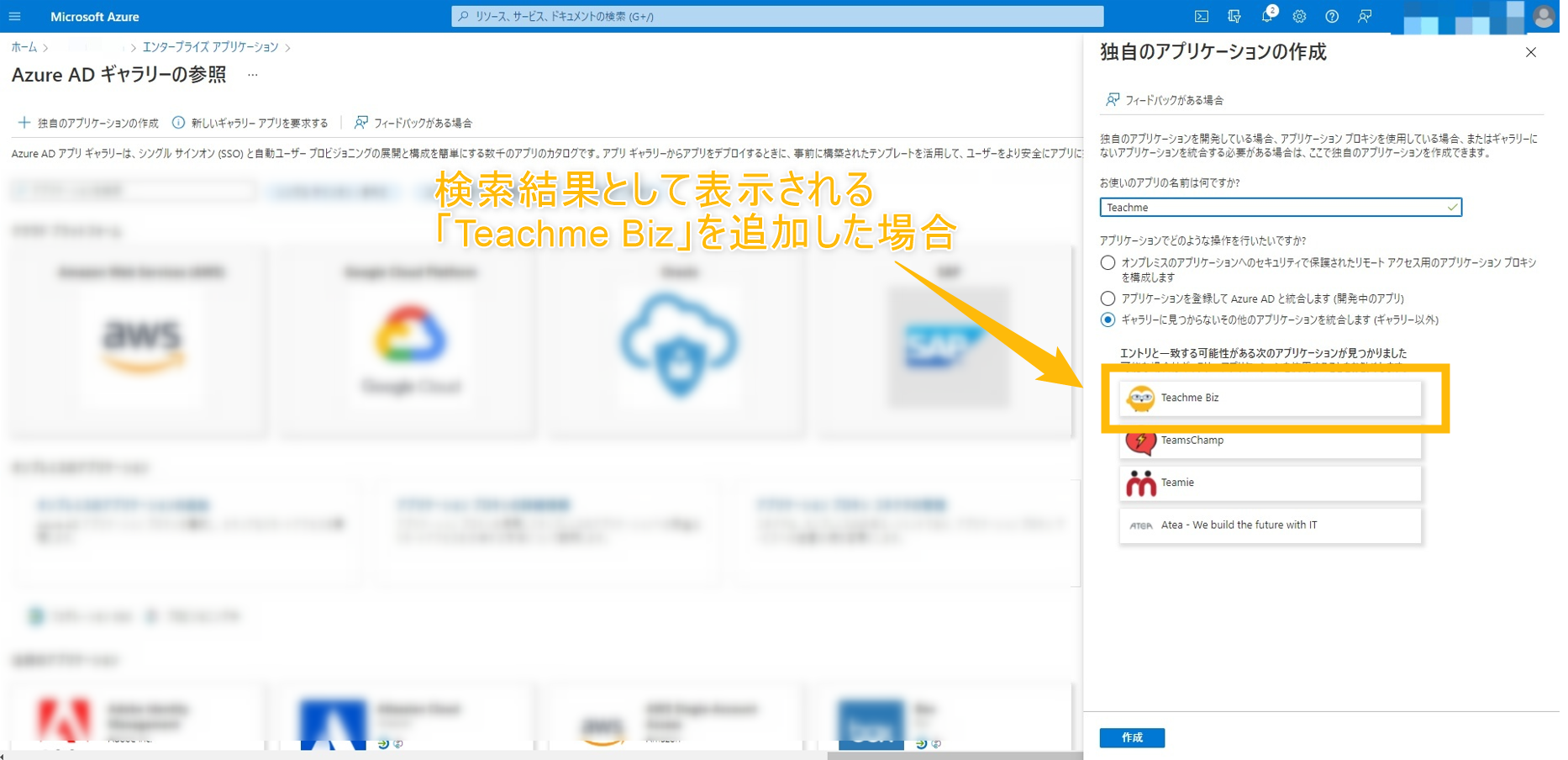Click the top bar feedback icon
Screen dimensions: 1568x760
coord(1365,16)
